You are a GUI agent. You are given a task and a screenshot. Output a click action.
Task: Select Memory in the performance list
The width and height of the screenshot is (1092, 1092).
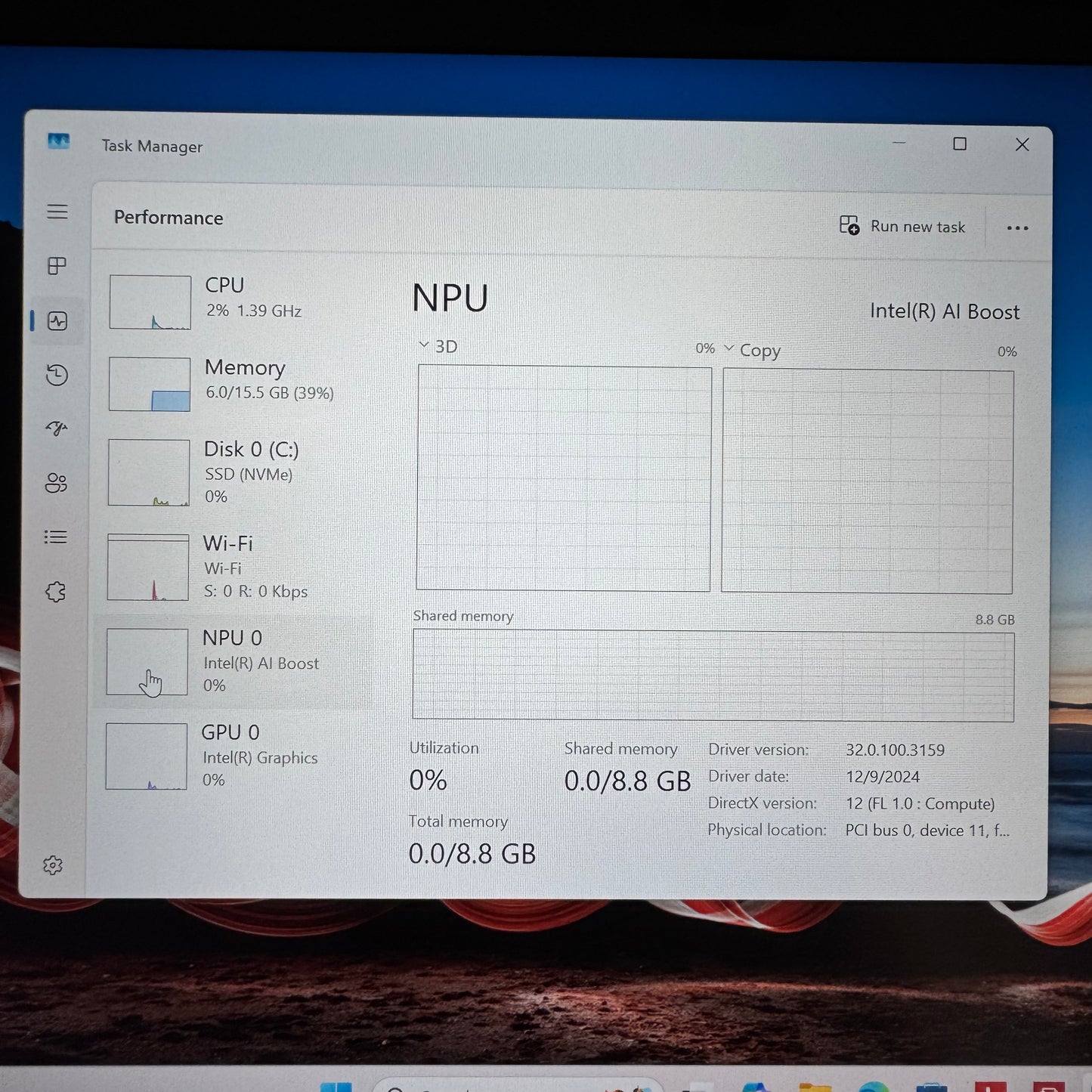point(233,383)
